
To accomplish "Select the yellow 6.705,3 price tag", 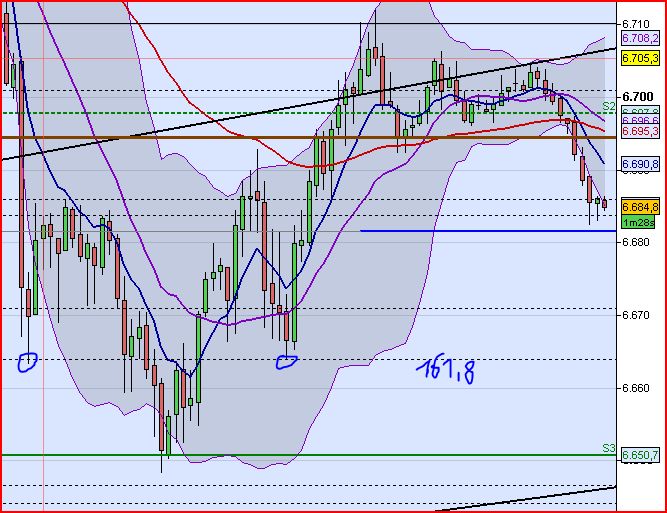I will [x=641, y=58].
